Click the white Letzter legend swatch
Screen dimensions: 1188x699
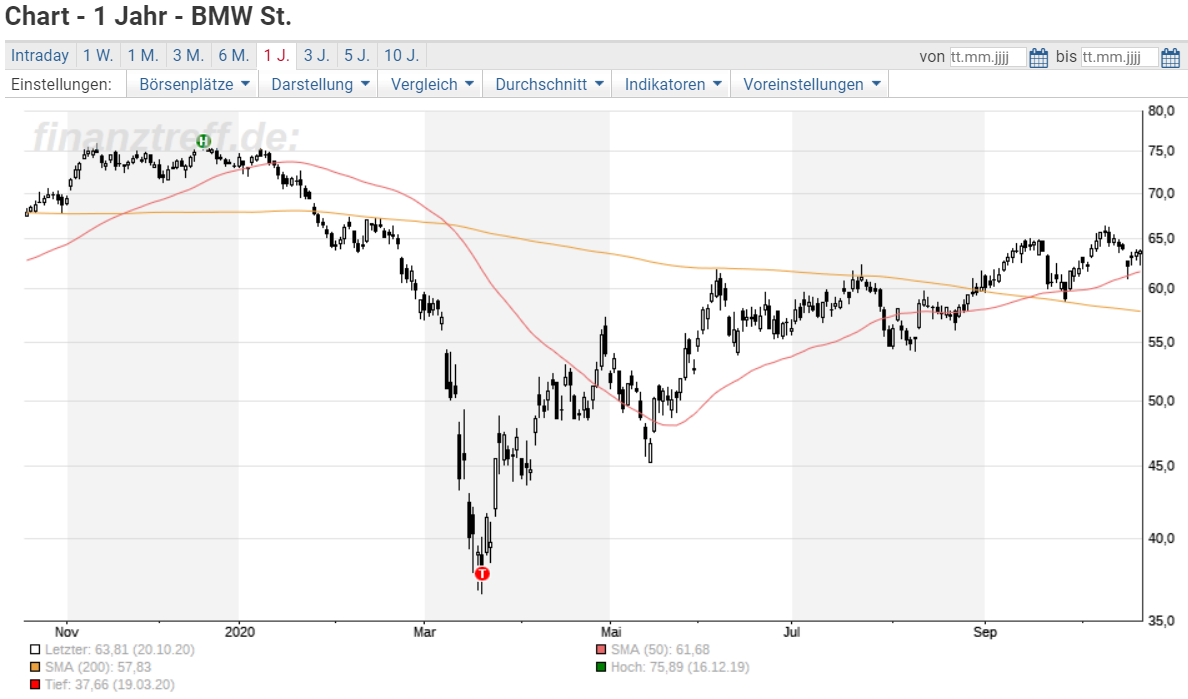(35, 650)
